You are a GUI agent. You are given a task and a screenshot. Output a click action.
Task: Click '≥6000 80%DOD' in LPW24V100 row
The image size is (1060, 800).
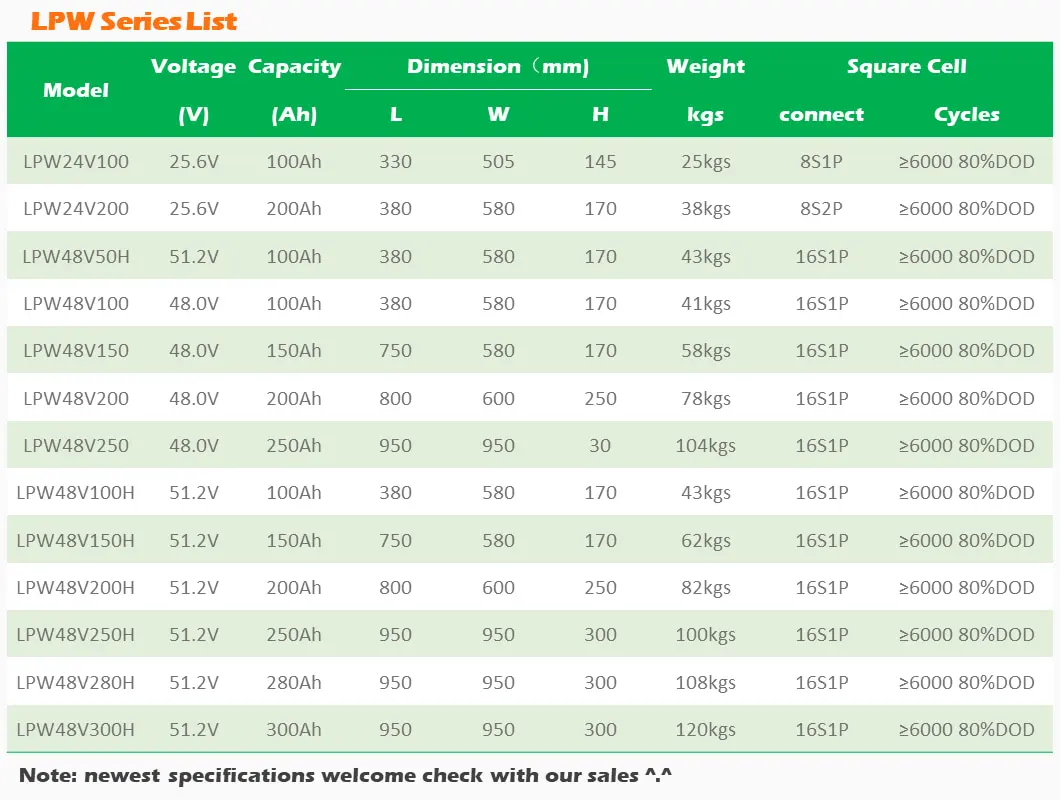(967, 162)
